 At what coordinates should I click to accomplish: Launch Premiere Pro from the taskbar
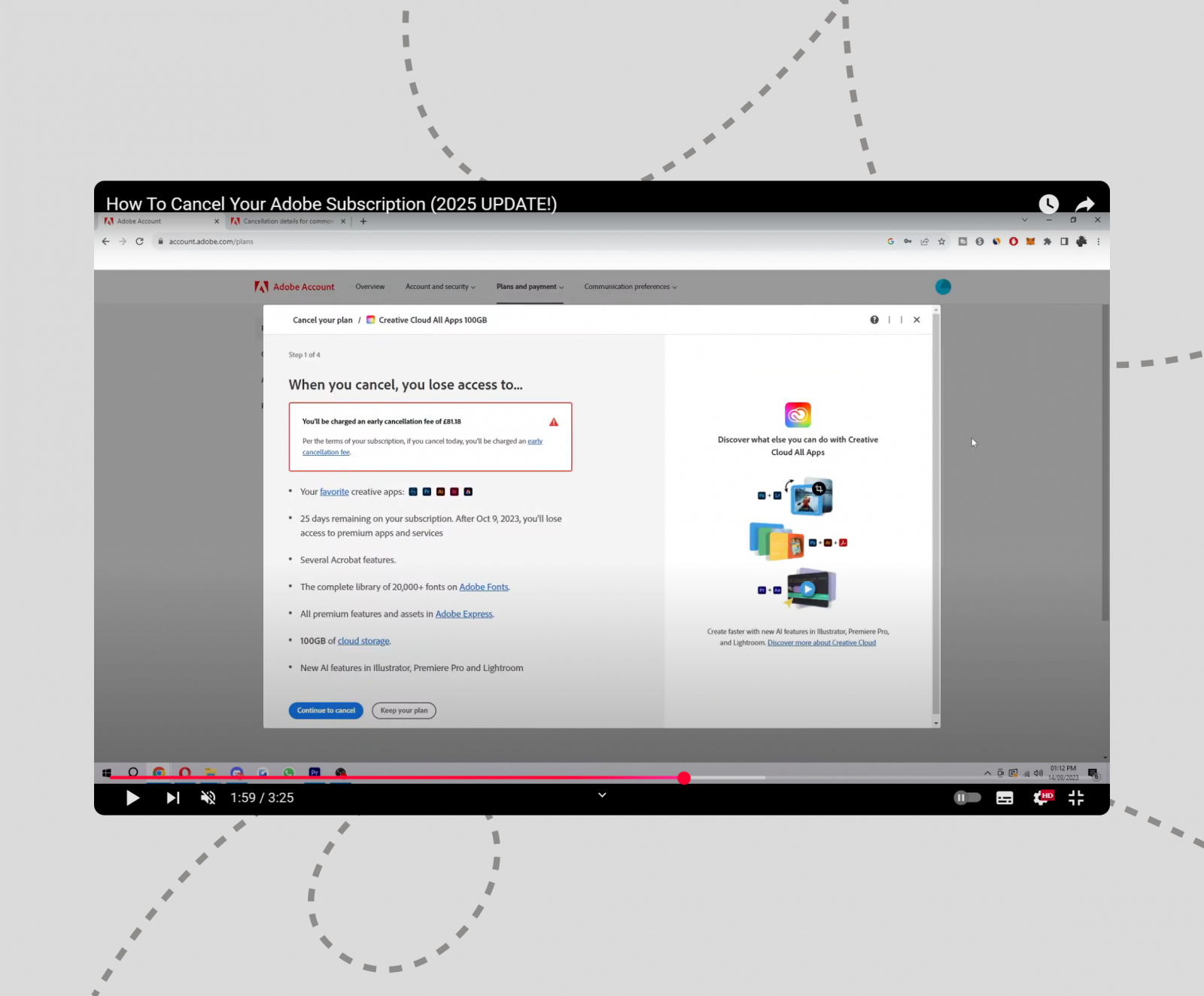(x=315, y=772)
